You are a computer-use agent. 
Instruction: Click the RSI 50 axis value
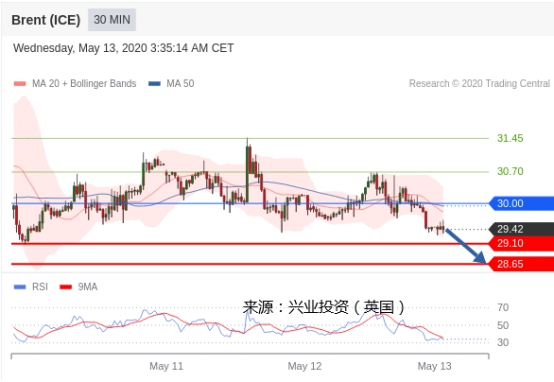[503, 325]
